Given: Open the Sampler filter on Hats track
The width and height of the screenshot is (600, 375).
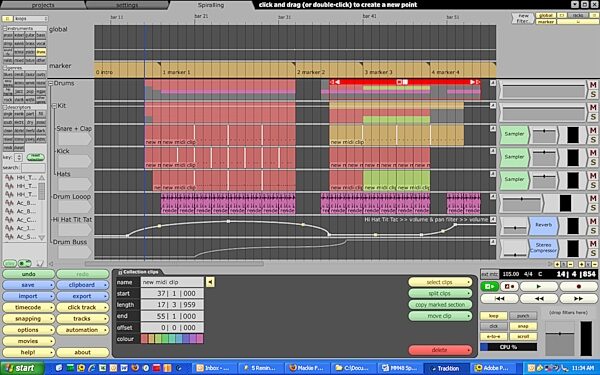Looking at the screenshot, I should point(514,179).
